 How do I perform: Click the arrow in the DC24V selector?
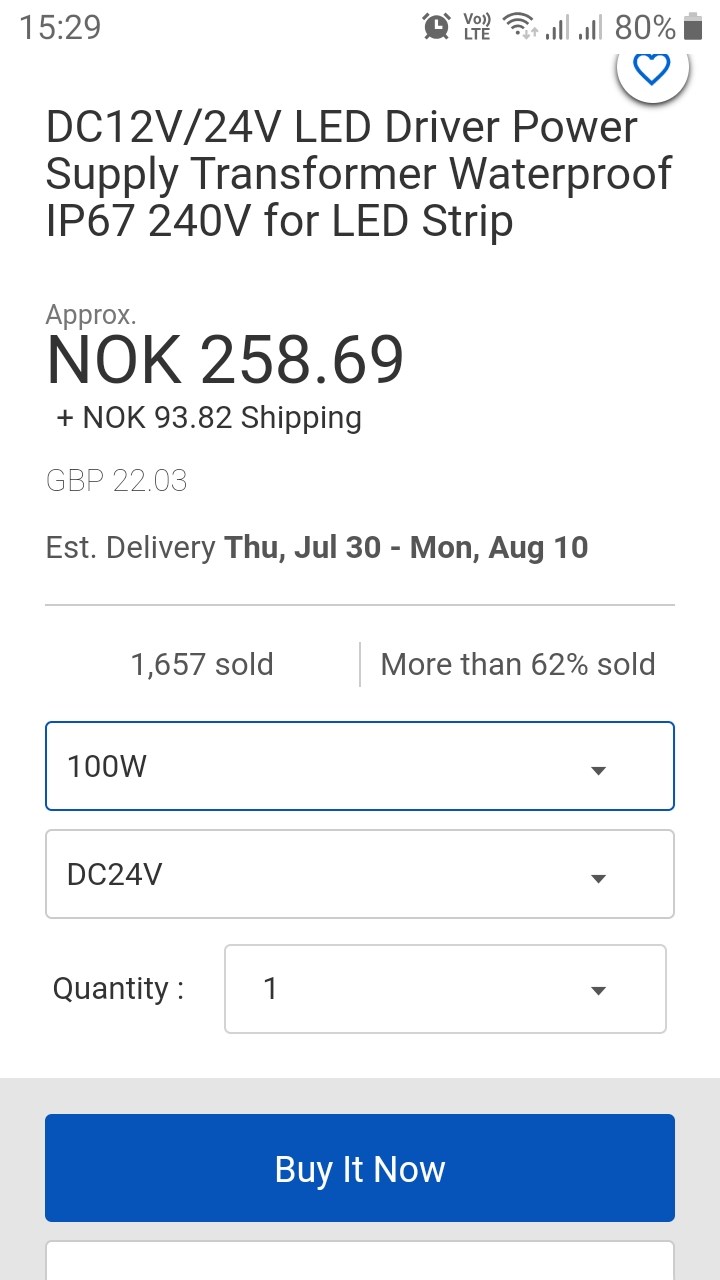[598, 878]
